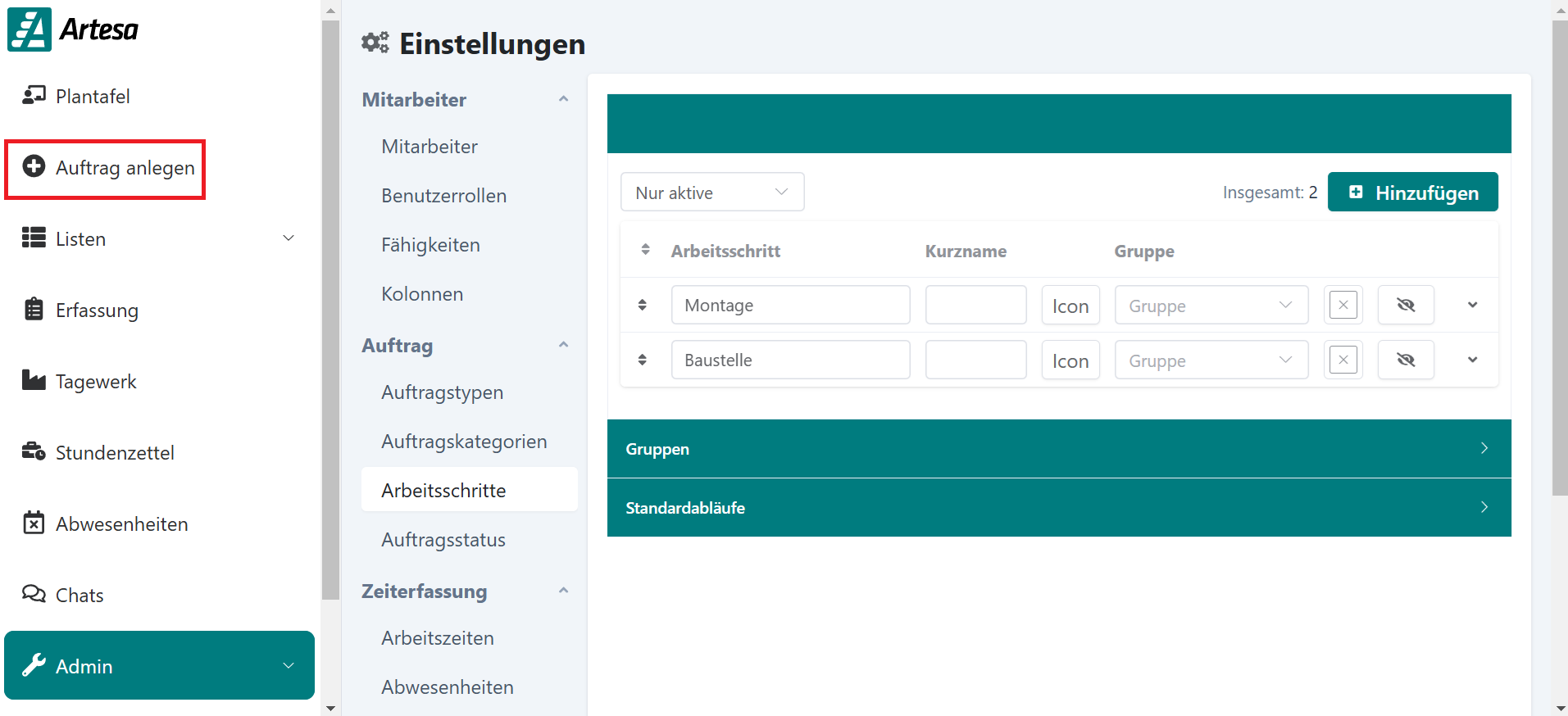1568x716 pixels.
Task: Open the Gruppe dropdown for Montage
Action: coord(1210,306)
